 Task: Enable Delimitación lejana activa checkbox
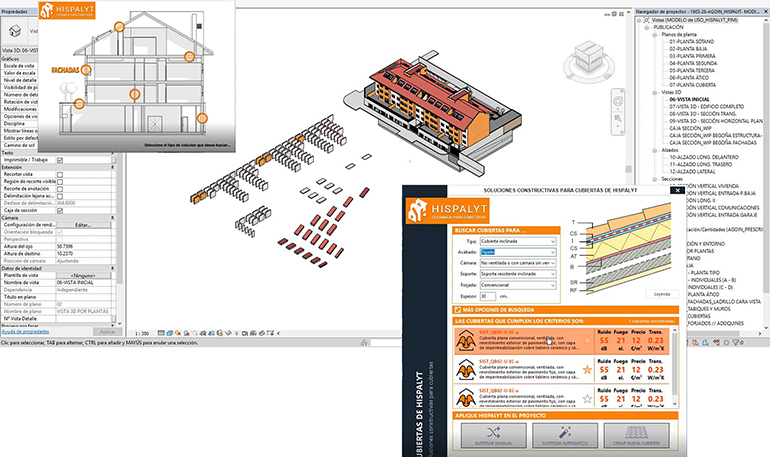click(60, 196)
